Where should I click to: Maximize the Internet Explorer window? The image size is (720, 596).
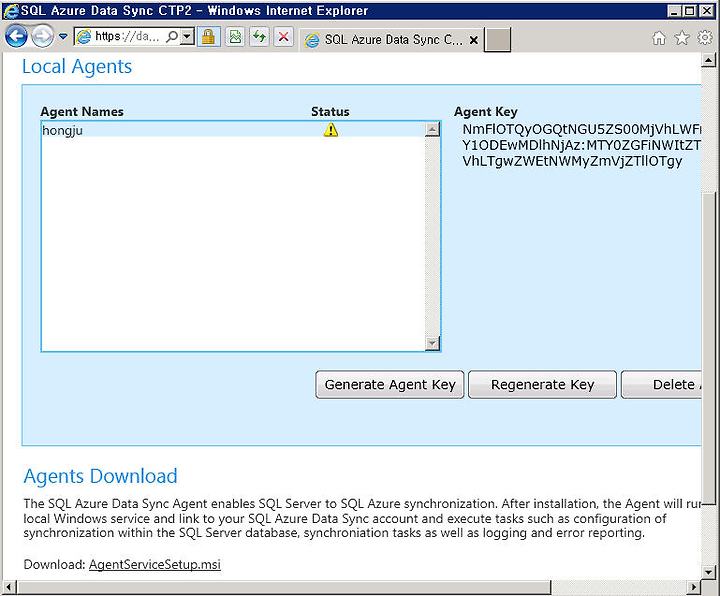690,11
